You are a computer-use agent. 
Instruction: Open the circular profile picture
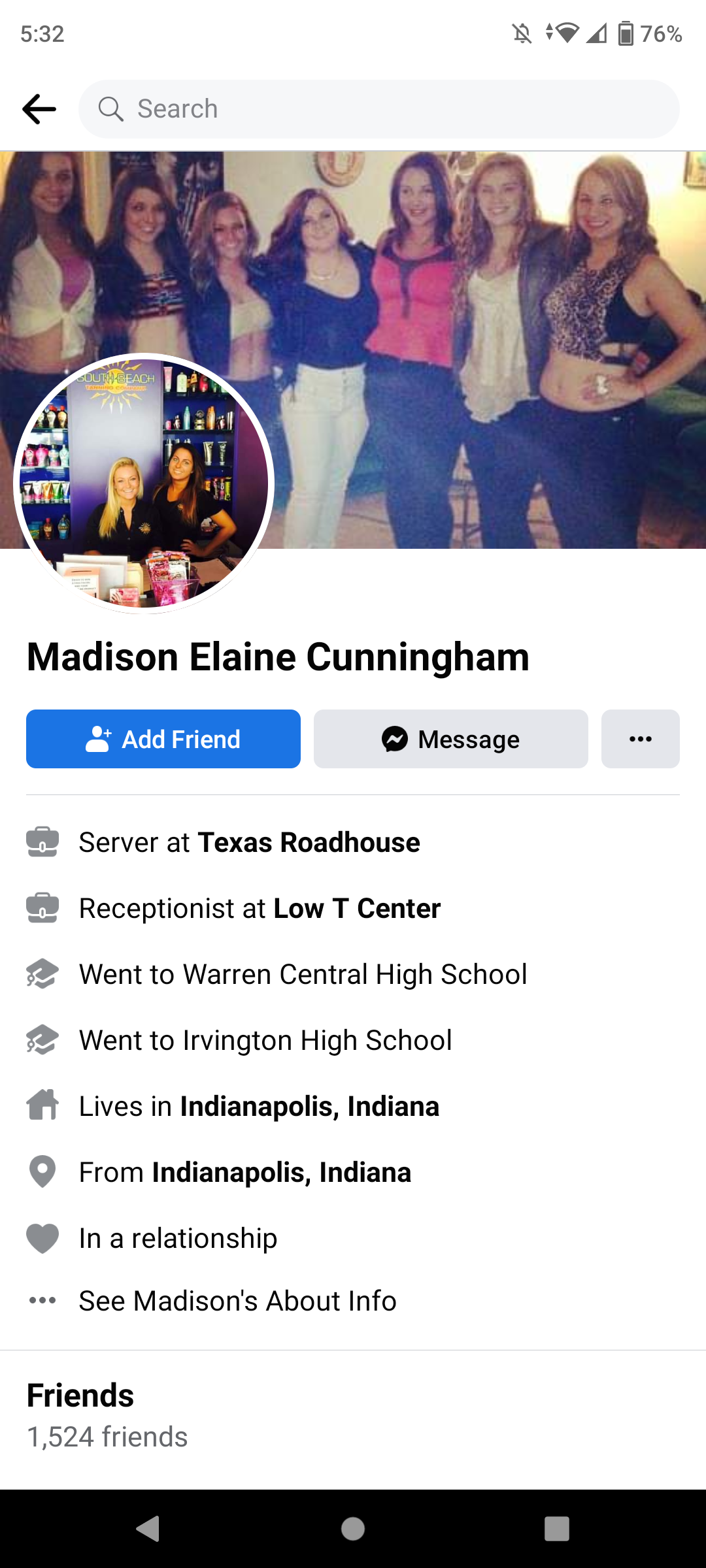click(x=144, y=483)
